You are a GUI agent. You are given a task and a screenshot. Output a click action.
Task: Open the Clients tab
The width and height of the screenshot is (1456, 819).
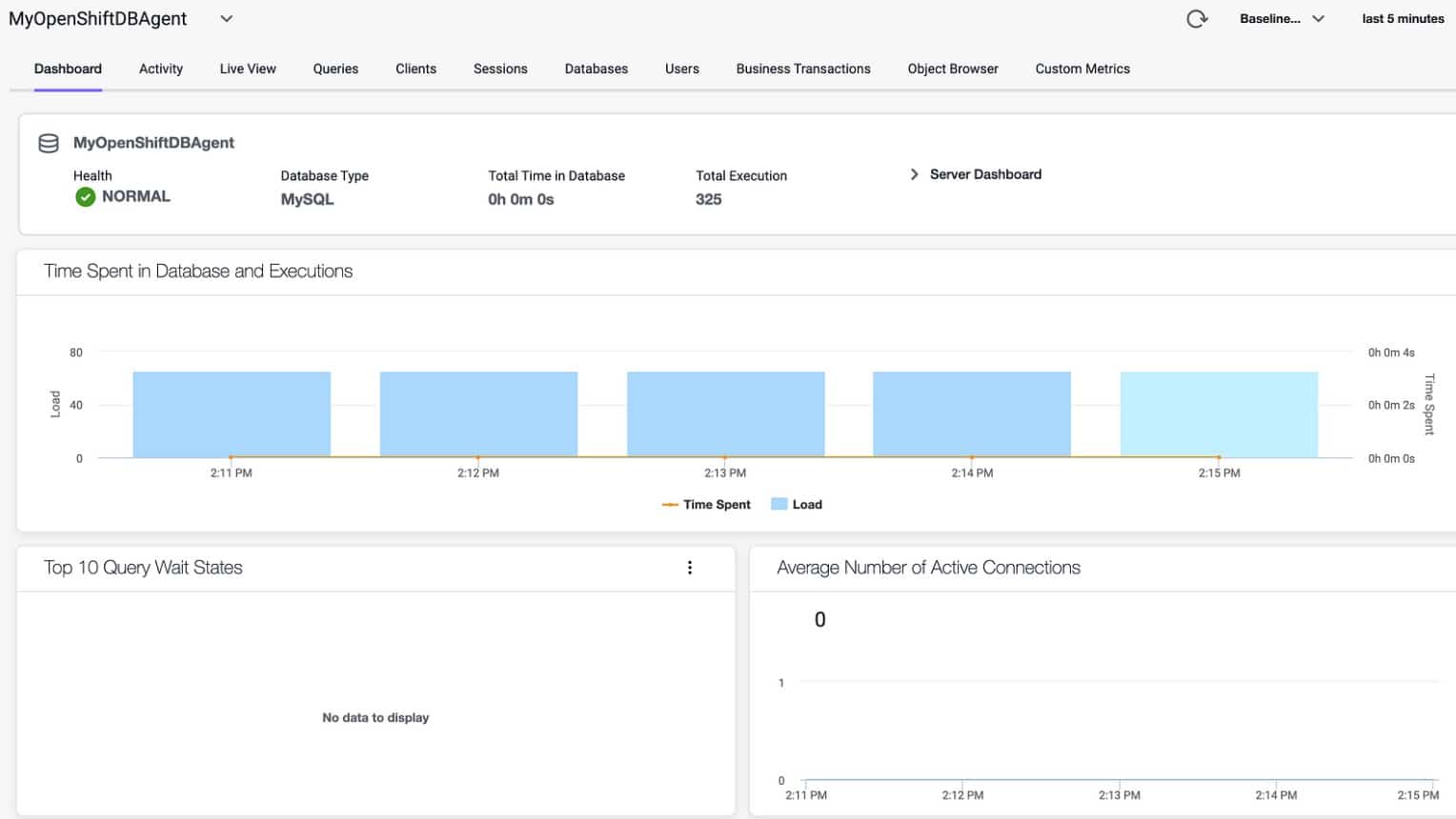pos(415,69)
